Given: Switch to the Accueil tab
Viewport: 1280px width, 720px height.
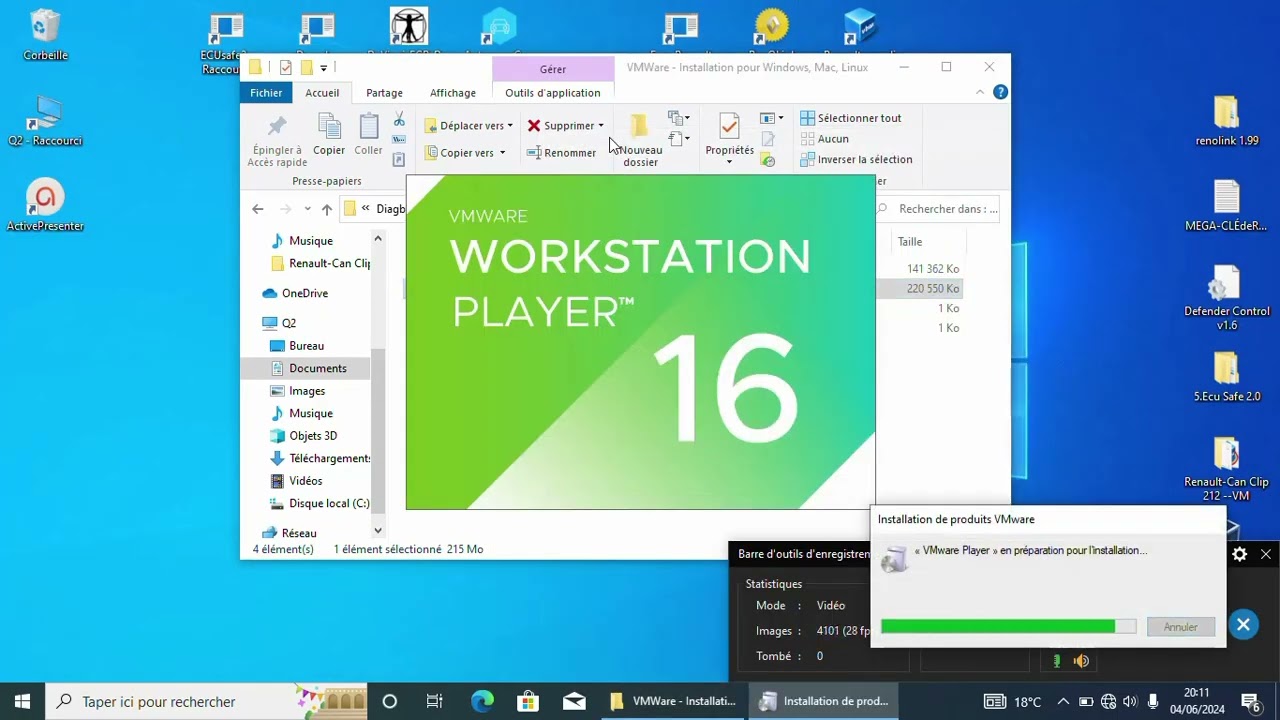Looking at the screenshot, I should coord(322,93).
